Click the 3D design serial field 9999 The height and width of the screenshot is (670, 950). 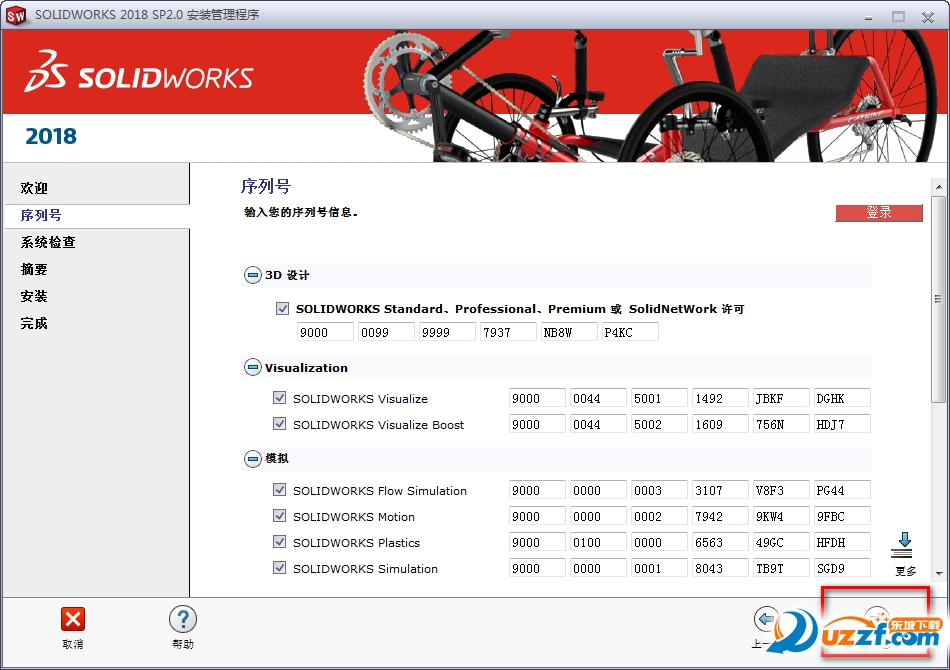(447, 332)
